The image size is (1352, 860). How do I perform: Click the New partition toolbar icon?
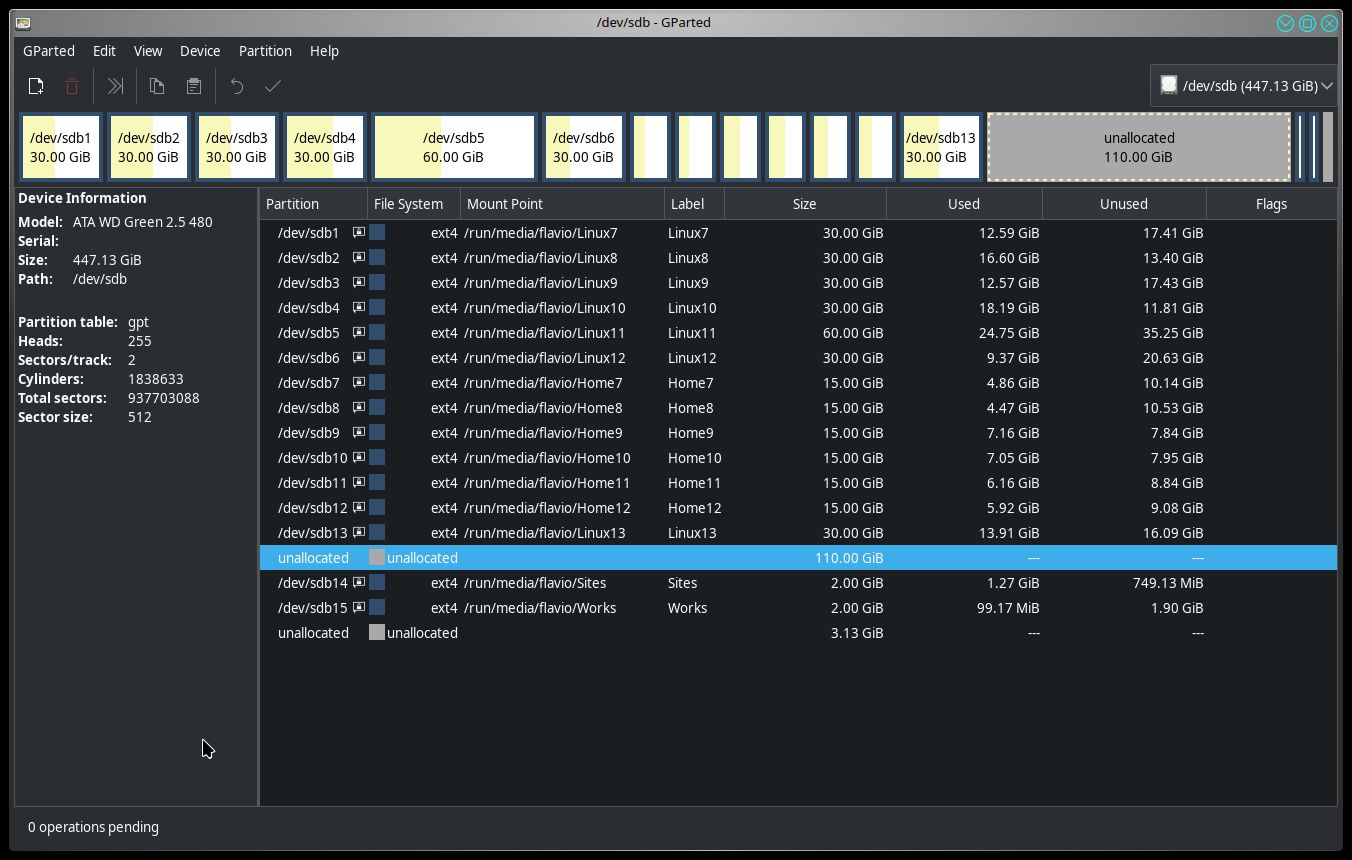coord(36,86)
